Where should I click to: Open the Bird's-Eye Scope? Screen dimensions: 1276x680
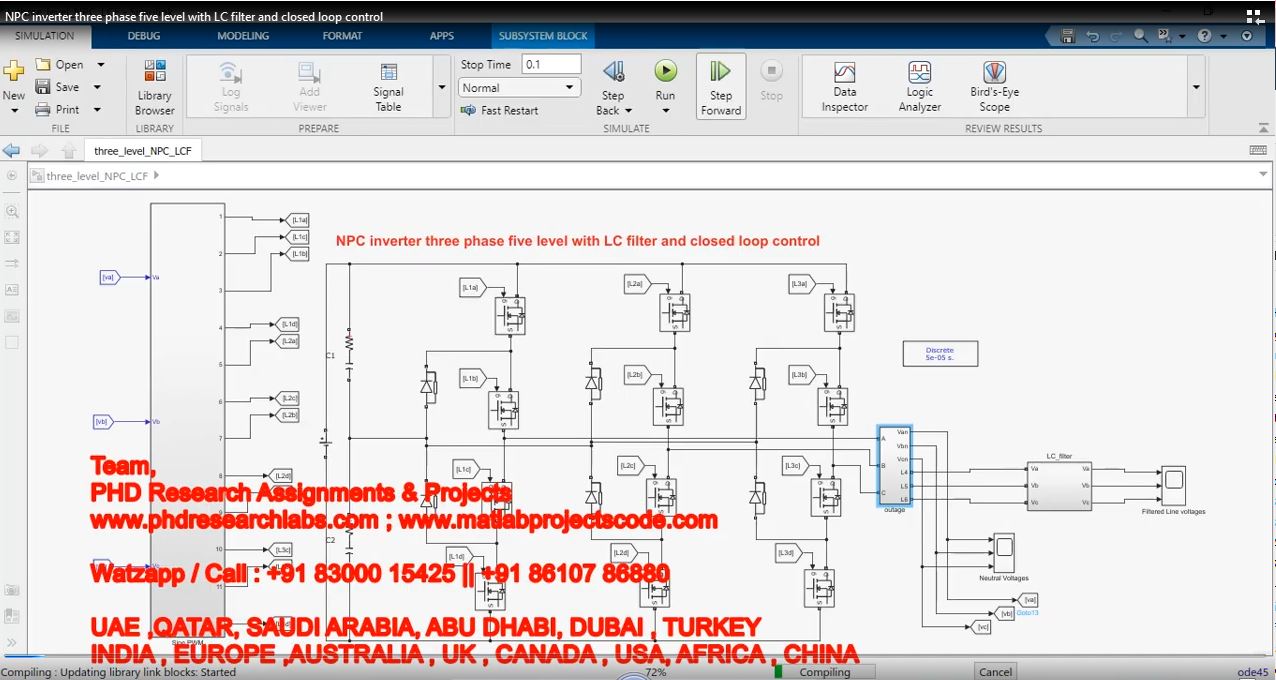[x=994, y=87]
